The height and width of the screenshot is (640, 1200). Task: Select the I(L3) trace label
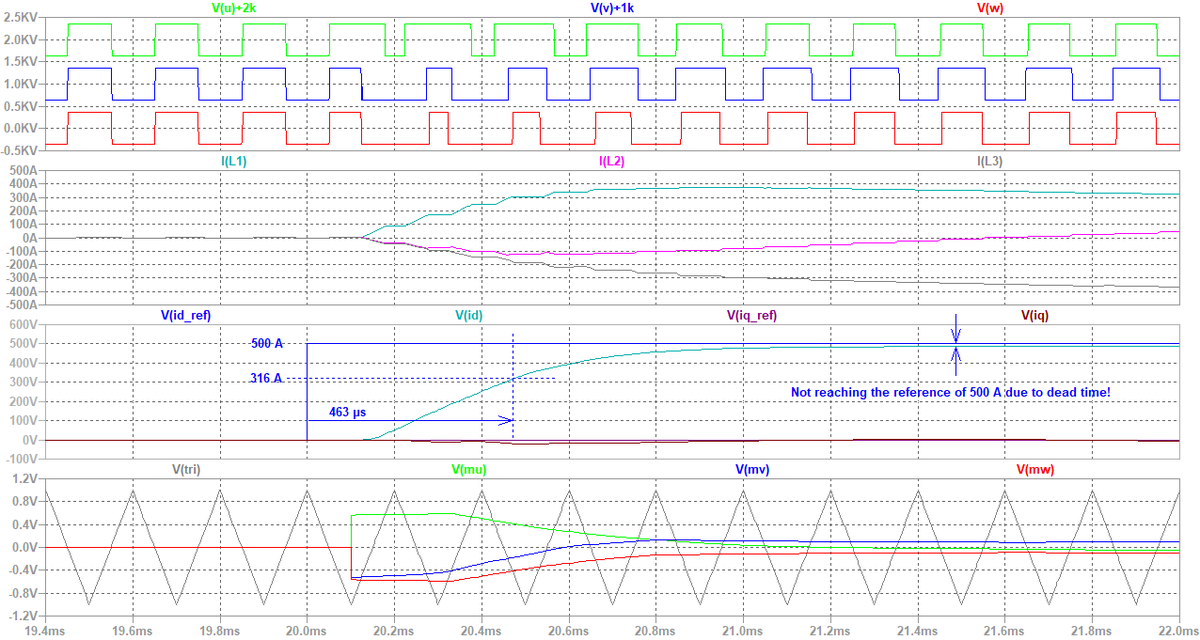tap(989, 161)
